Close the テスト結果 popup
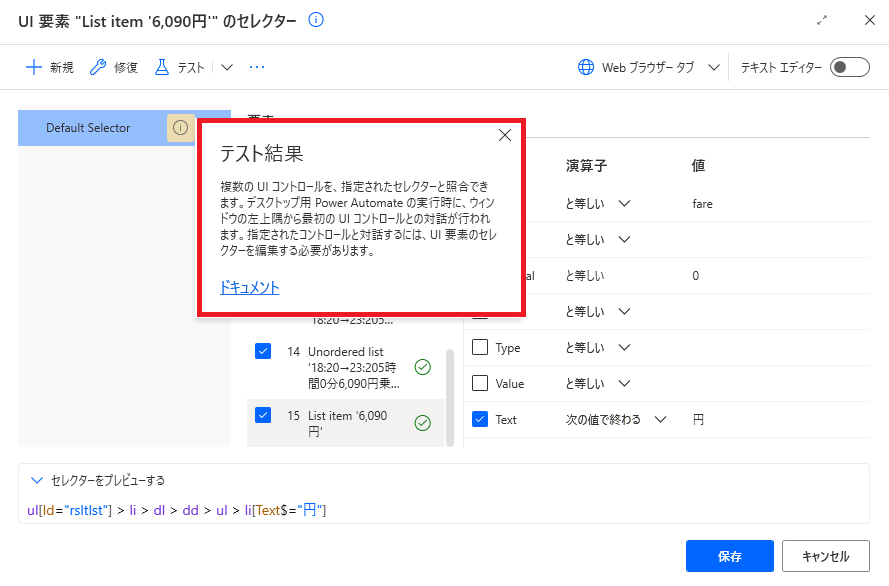889x586 pixels. tap(505, 135)
